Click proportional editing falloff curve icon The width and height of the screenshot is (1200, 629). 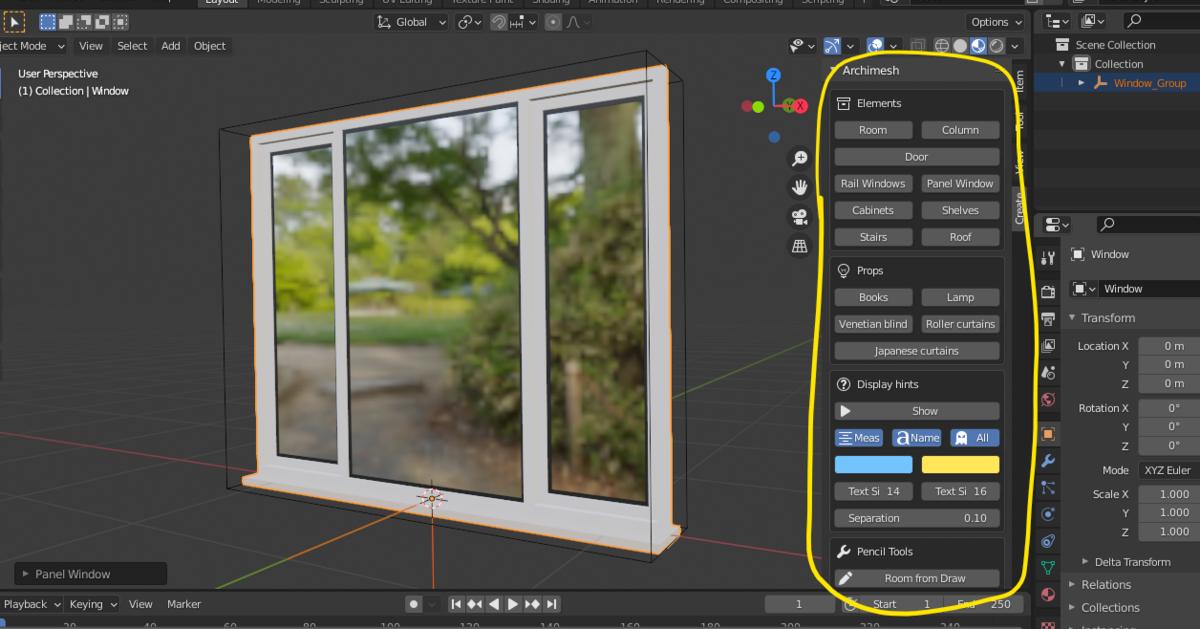point(577,22)
